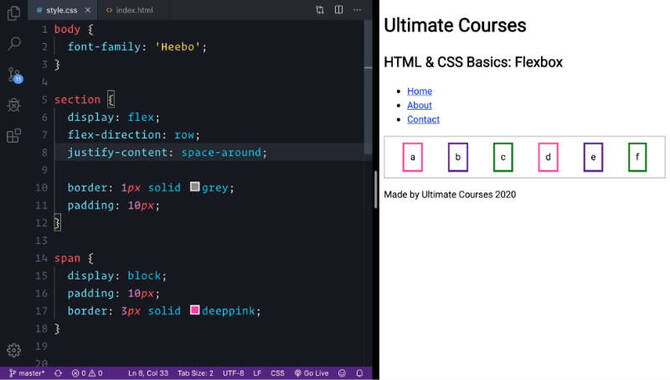Click the green box labeled f

[x=637, y=157]
